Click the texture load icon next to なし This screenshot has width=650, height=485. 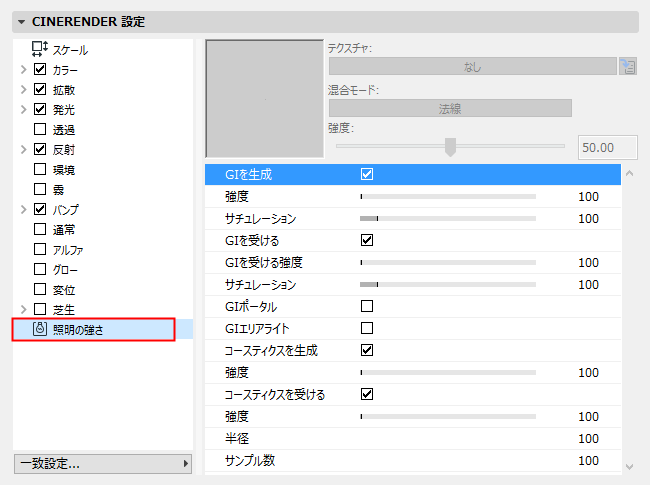(x=628, y=66)
